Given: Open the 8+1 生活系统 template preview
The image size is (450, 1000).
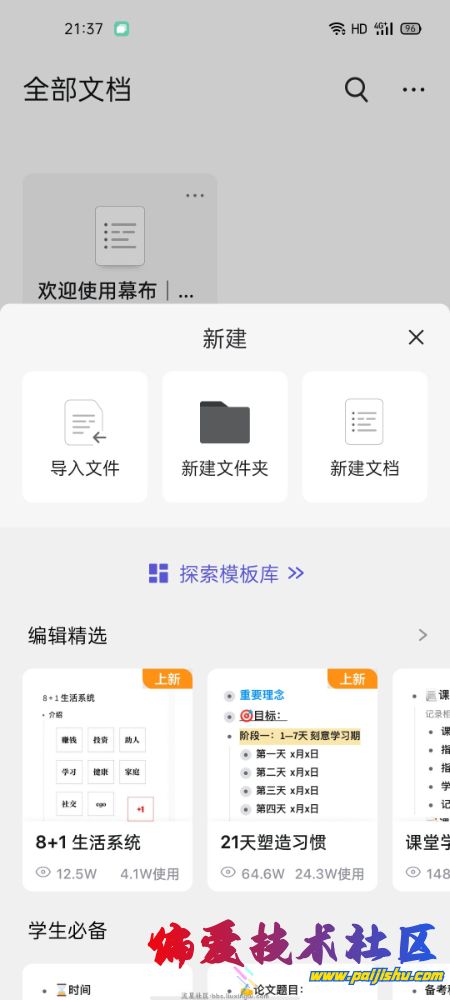Looking at the screenshot, I should click(107, 744).
